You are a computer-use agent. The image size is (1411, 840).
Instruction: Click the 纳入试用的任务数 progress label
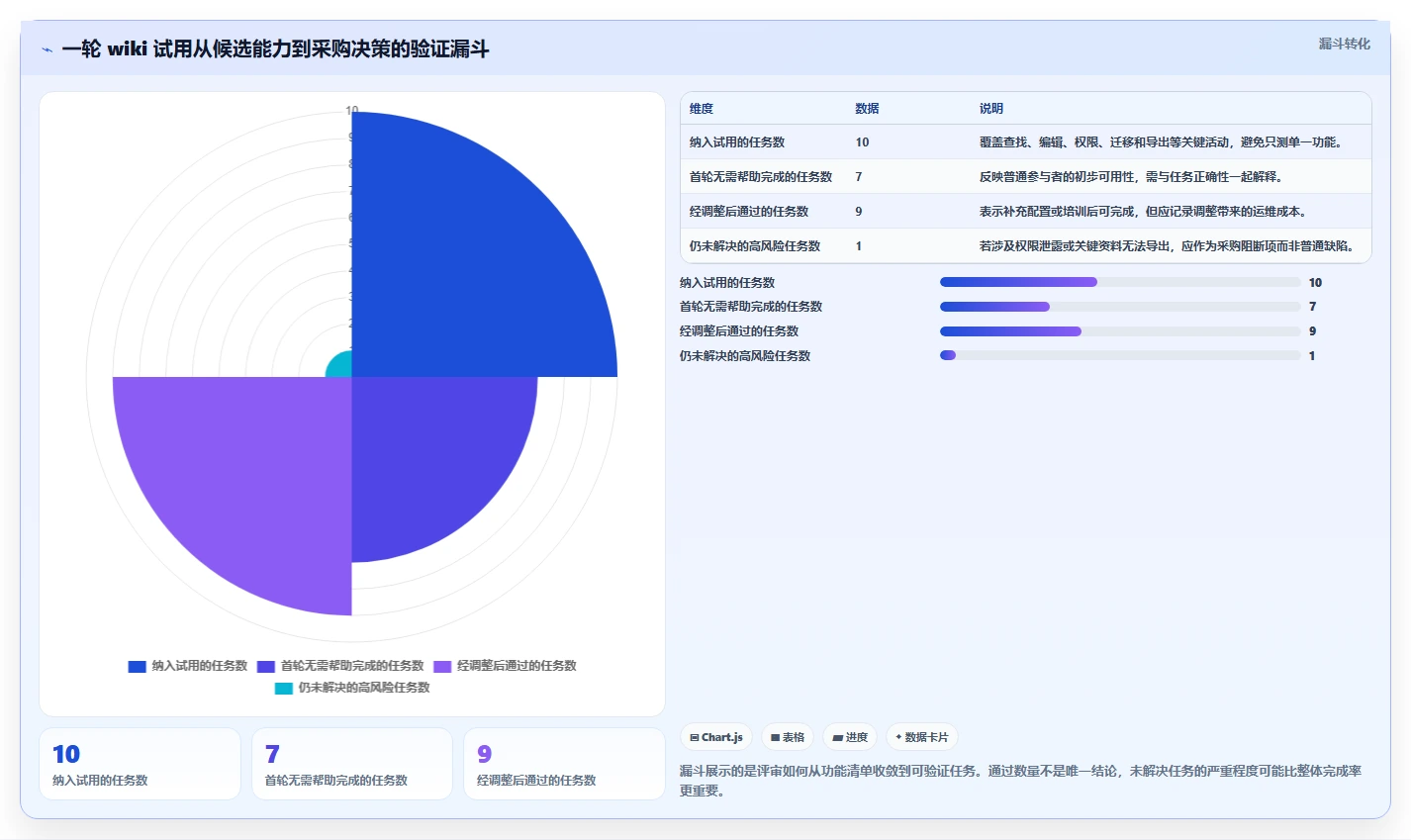pyautogui.click(x=727, y=283)
